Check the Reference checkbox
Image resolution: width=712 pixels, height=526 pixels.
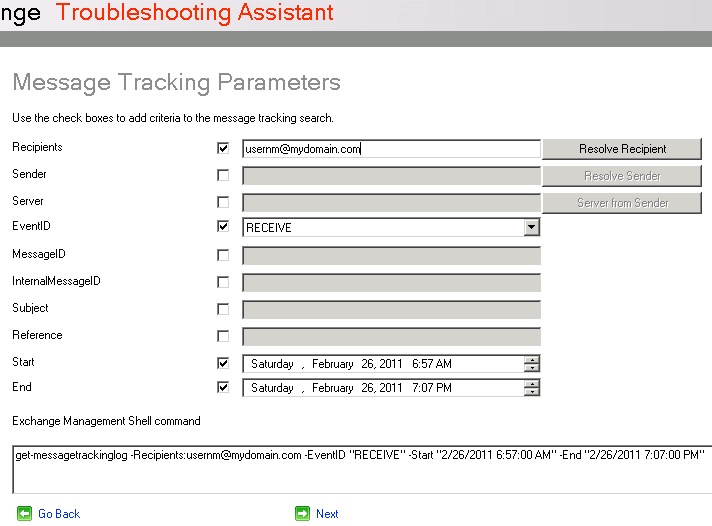223,336
